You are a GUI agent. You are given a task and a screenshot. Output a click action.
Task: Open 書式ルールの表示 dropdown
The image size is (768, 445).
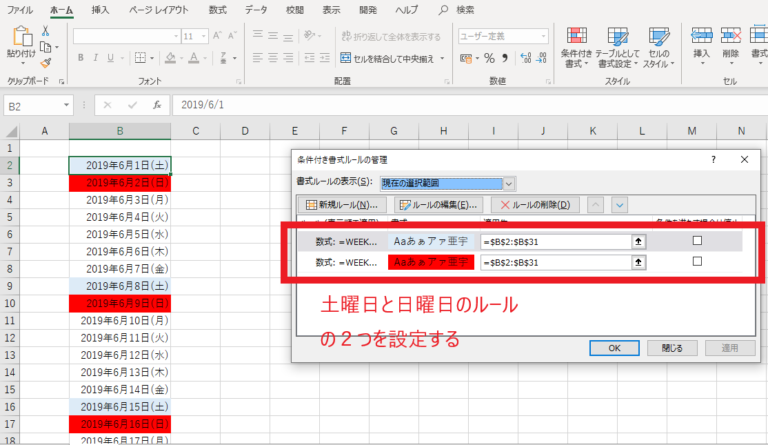[509, 184]
